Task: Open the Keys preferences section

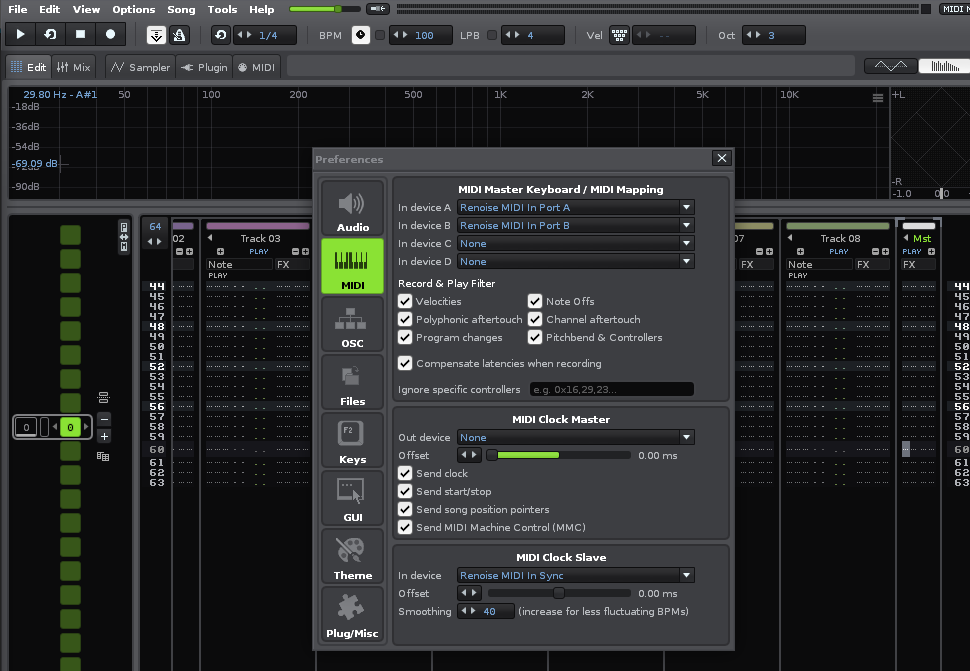Action: pos(352,441)
